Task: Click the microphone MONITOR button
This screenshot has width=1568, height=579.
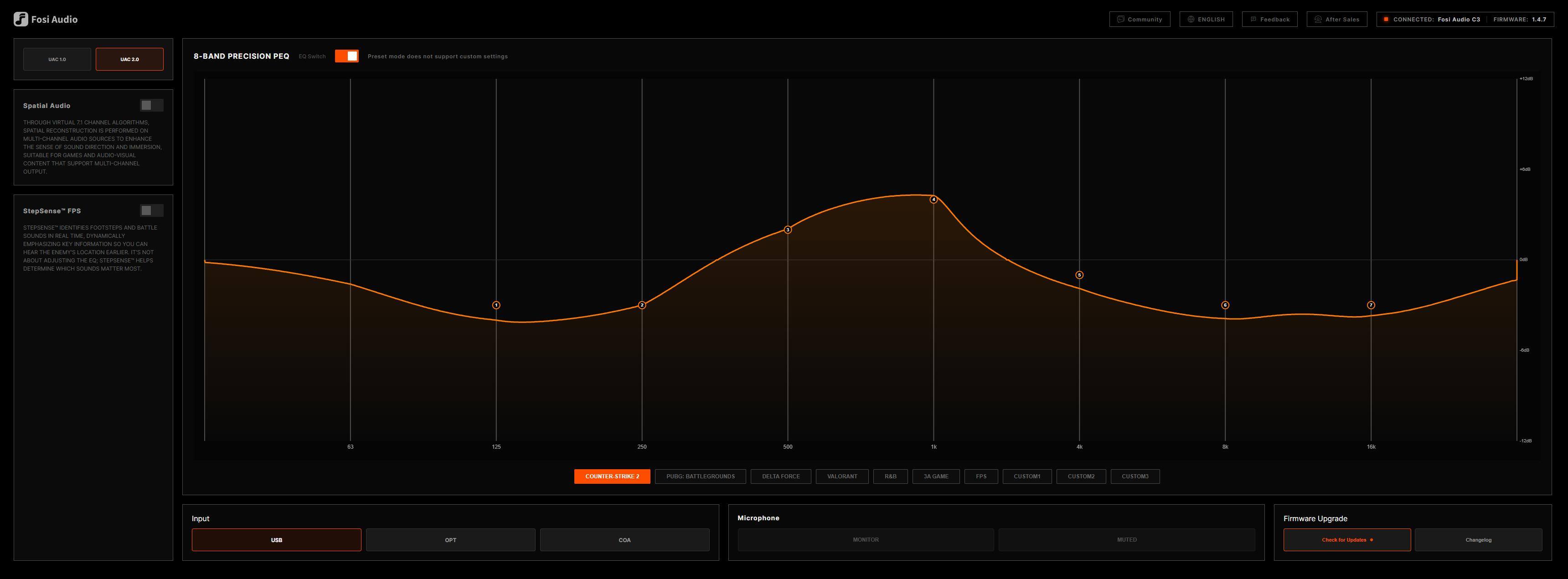Action: tap(866, 540)
